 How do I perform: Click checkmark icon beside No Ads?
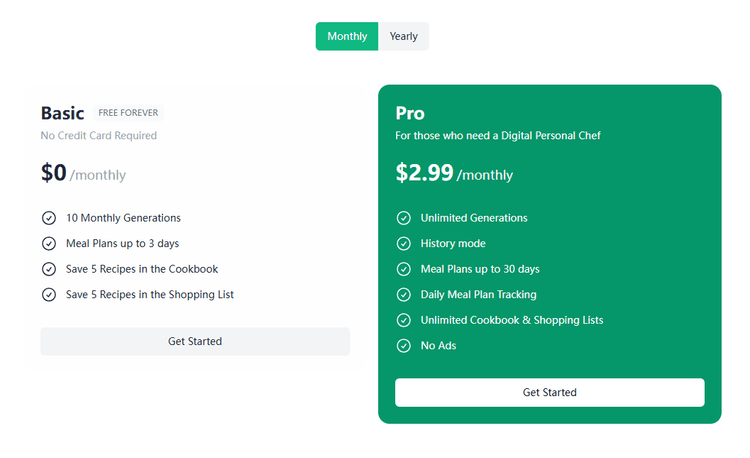pos(404,346)
